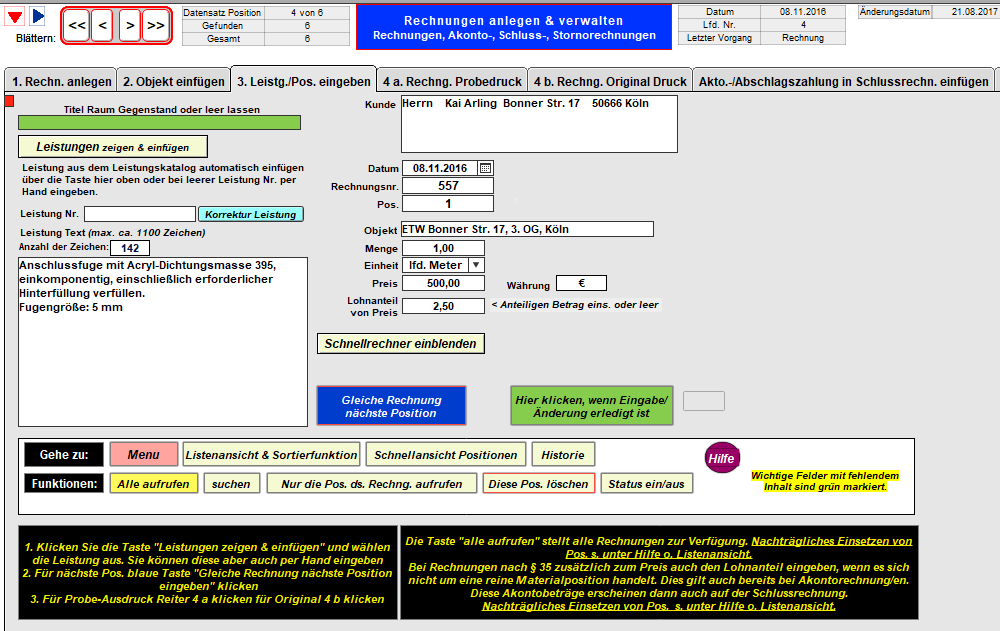Click Leistungen zeigen & einfügen button

(x=113, y=147)
